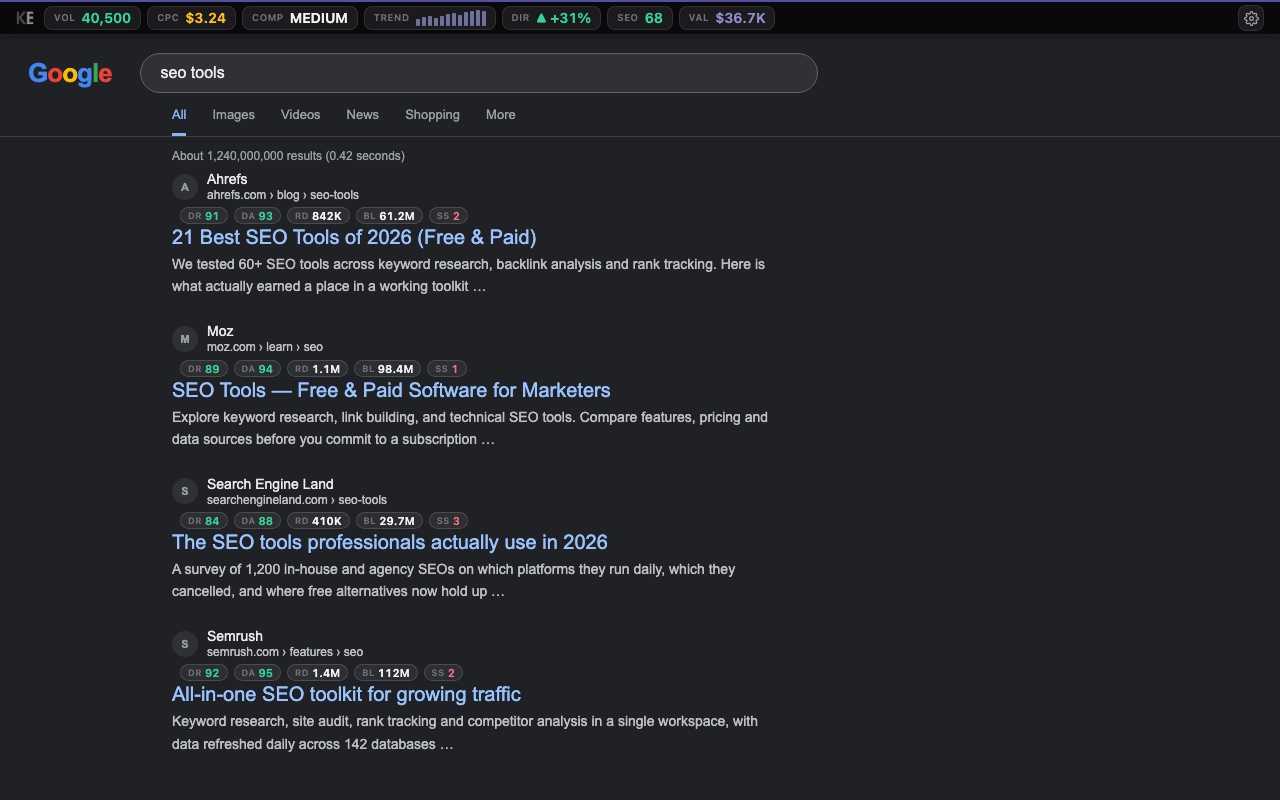Click the DR 91 badge for Ahrefs
The image size is (1280, 800).
pos(204,216)
